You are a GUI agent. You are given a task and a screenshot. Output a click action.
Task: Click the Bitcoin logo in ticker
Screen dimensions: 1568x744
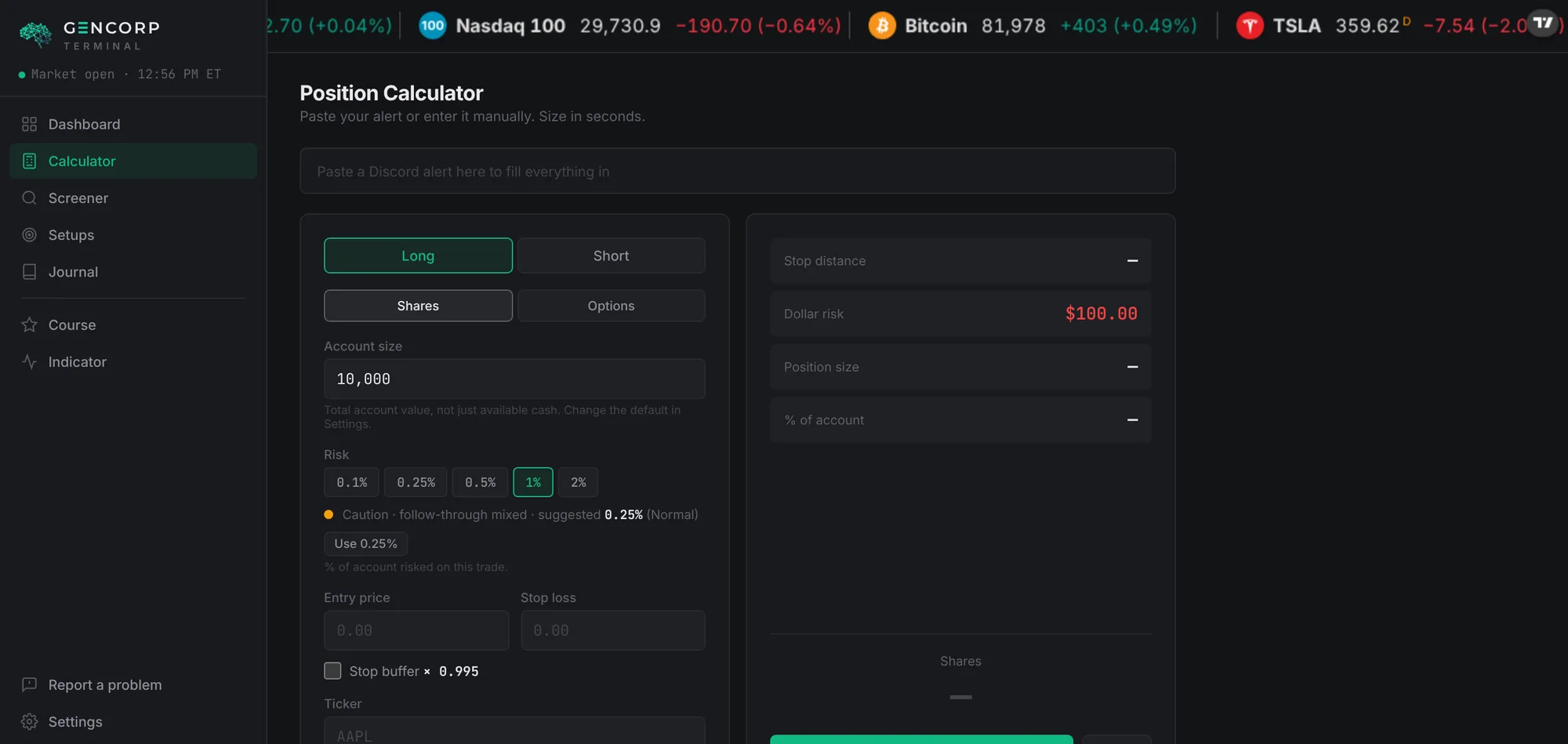click(x=882, y=26)
